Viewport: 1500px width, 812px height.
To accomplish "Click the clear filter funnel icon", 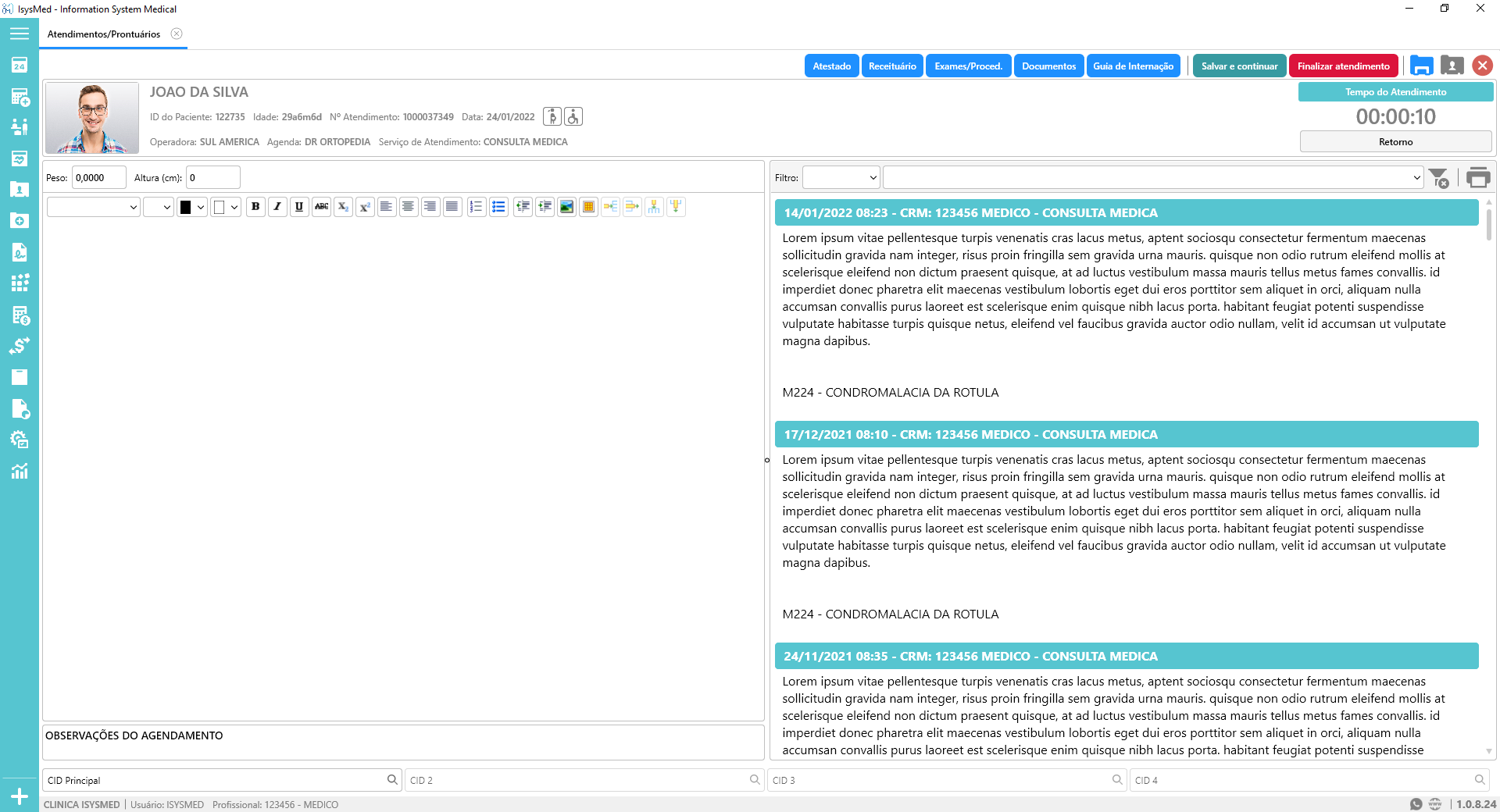I will (1438, 178).
